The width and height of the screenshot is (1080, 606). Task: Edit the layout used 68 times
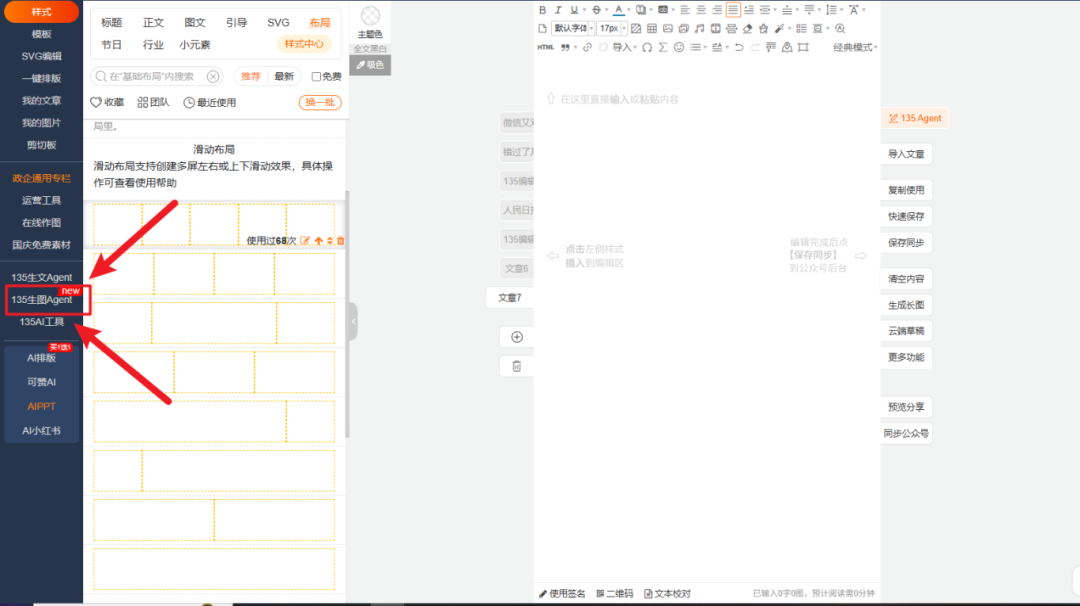coord(305,241)
